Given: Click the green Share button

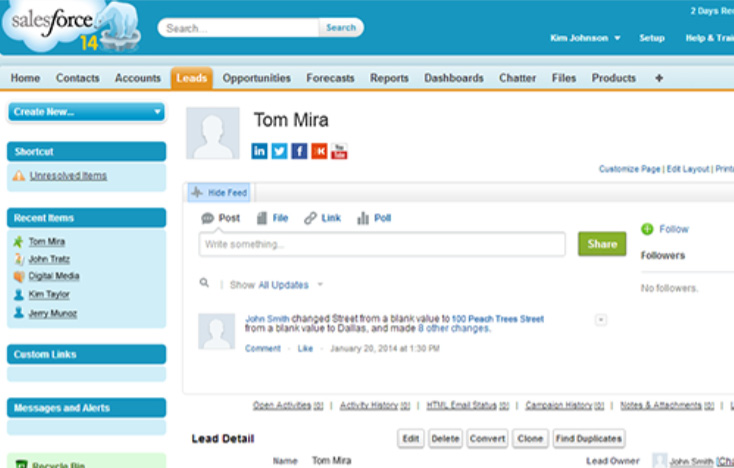Looking at the screenshot, I should coord(602,244).
